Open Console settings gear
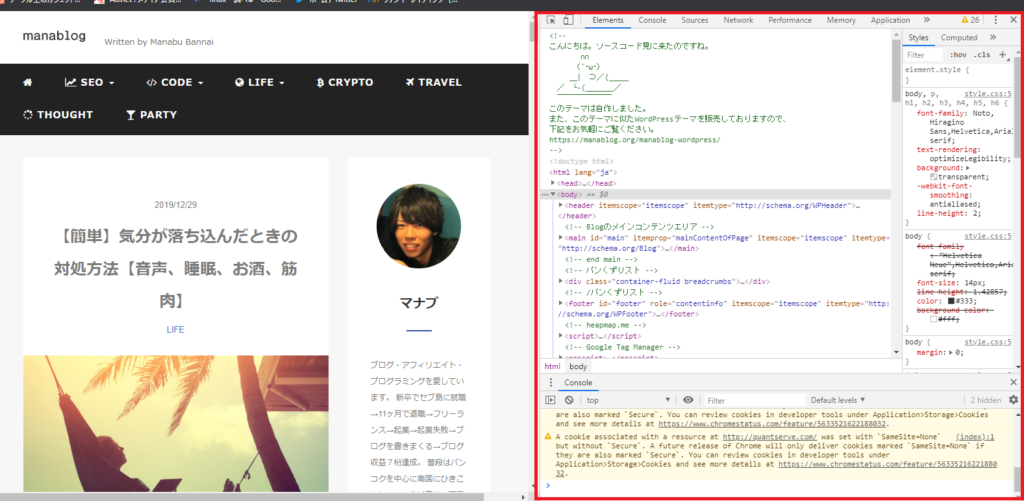Image resolution: width=1024 pixels, height=501 pixels. [1014, 400]
